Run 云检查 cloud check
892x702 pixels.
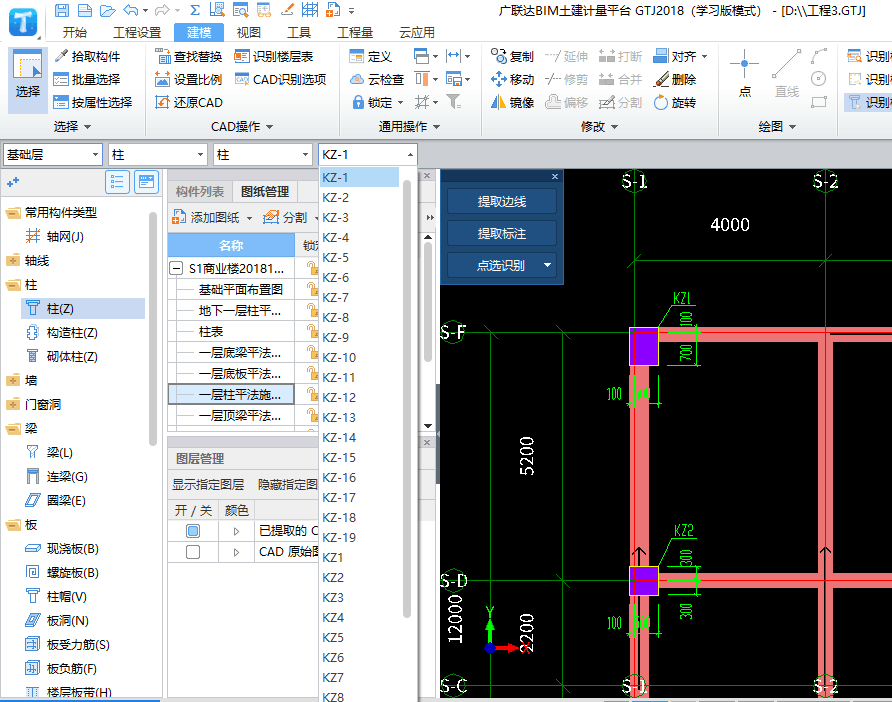coord(377,80)
